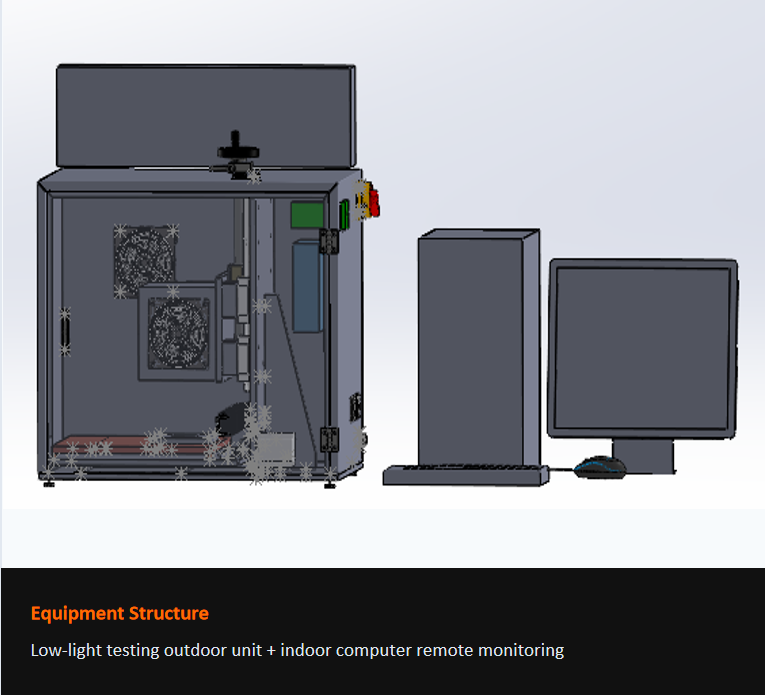Image resolution: width=765 pixels, height=695 pixels.
Task: Click the upper door hinge on the cabinet
Action: pyautogui.click(x=327, y=241)
